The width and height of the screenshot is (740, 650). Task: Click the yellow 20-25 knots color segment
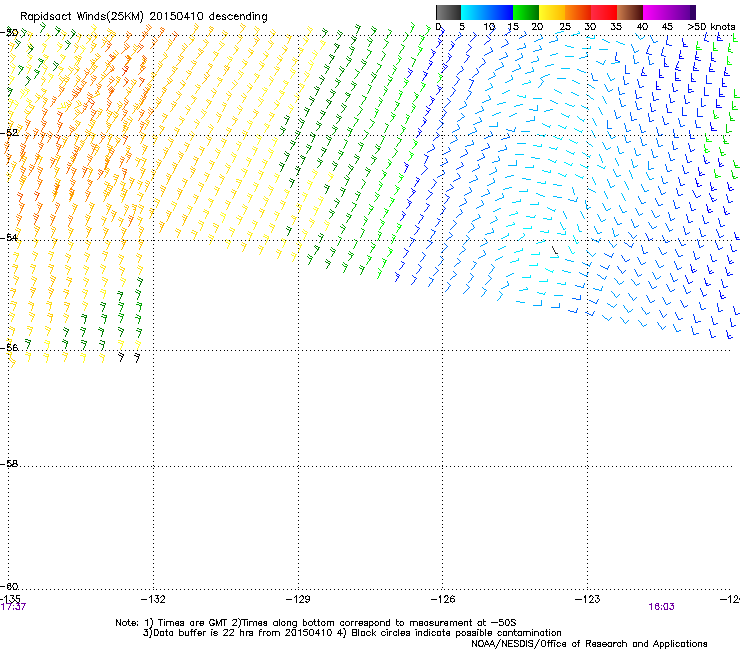552,12
